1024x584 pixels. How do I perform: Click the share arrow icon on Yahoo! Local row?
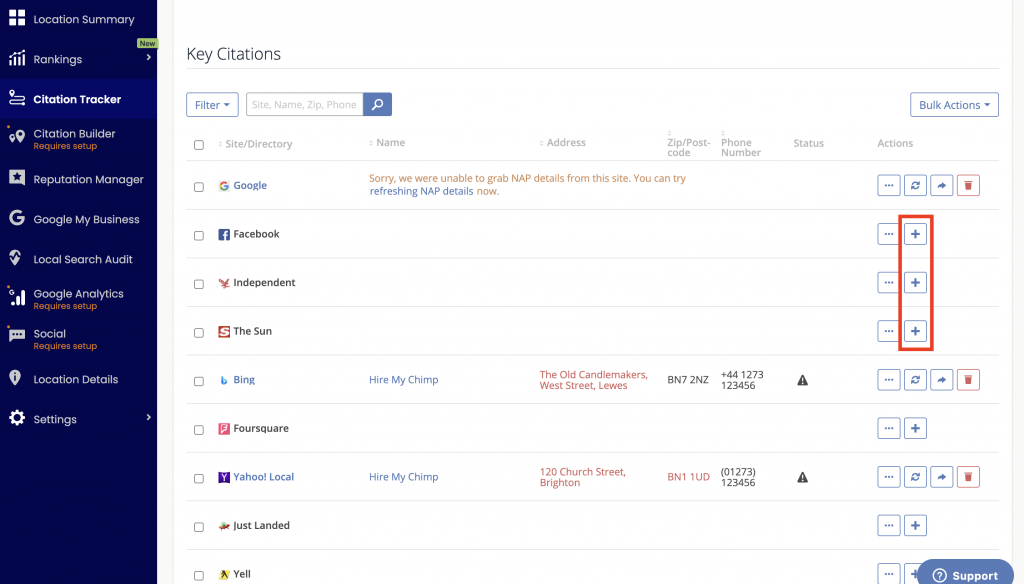(941, 477)
